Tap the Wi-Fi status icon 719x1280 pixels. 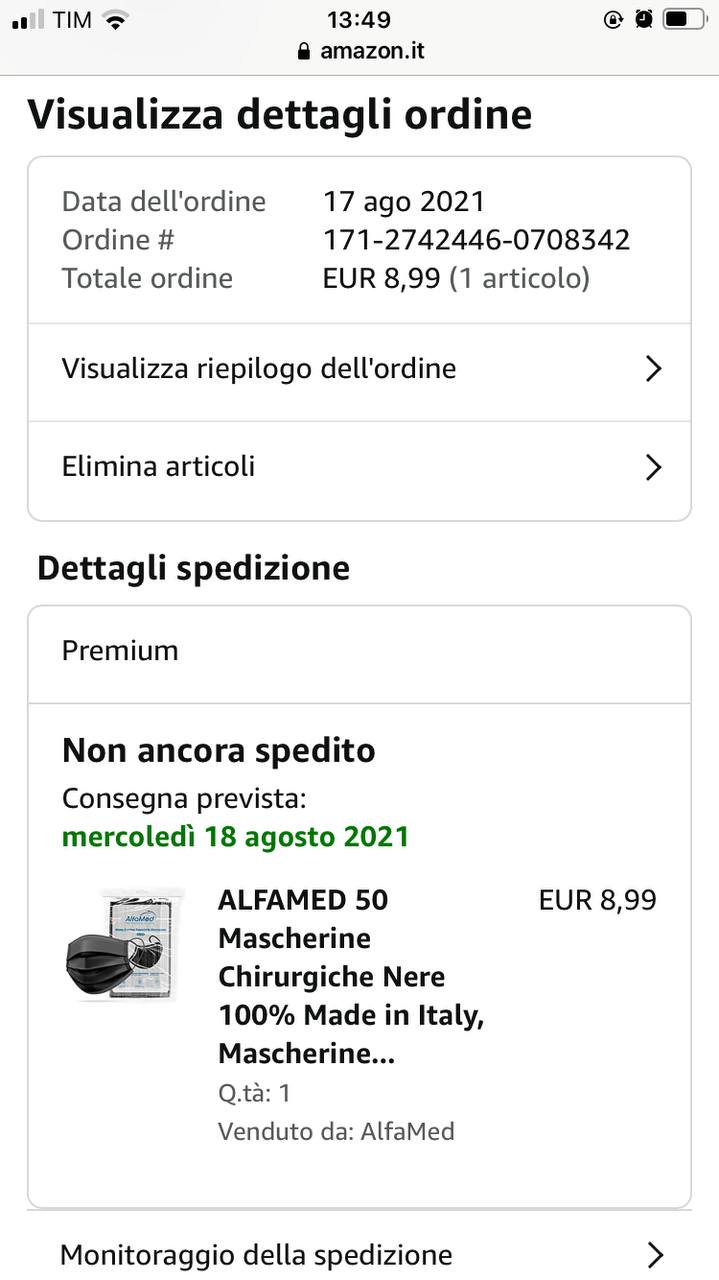[117, 19]
